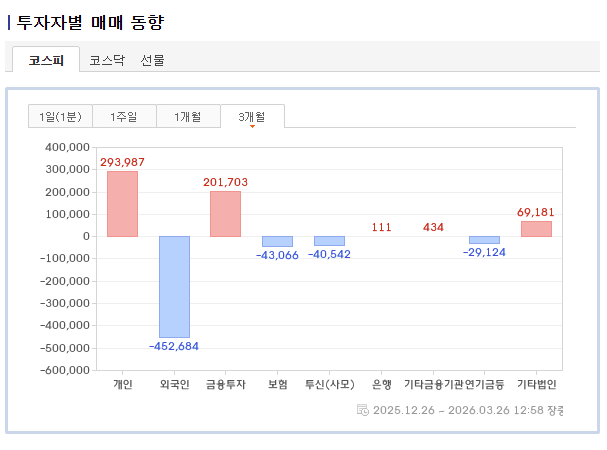Select the 선물 tab

tap(153, 60)
